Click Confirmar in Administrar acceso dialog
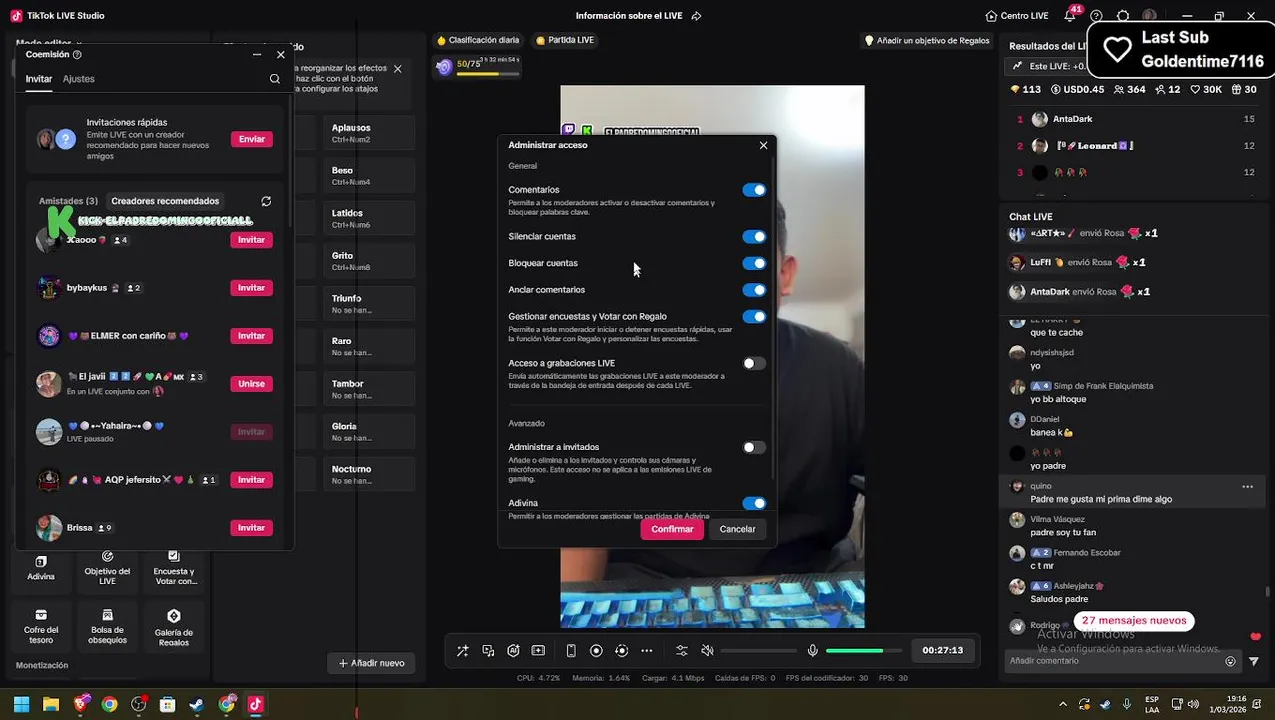The width and height of the screenshot is (1275, 720). (x=672, y=529)
